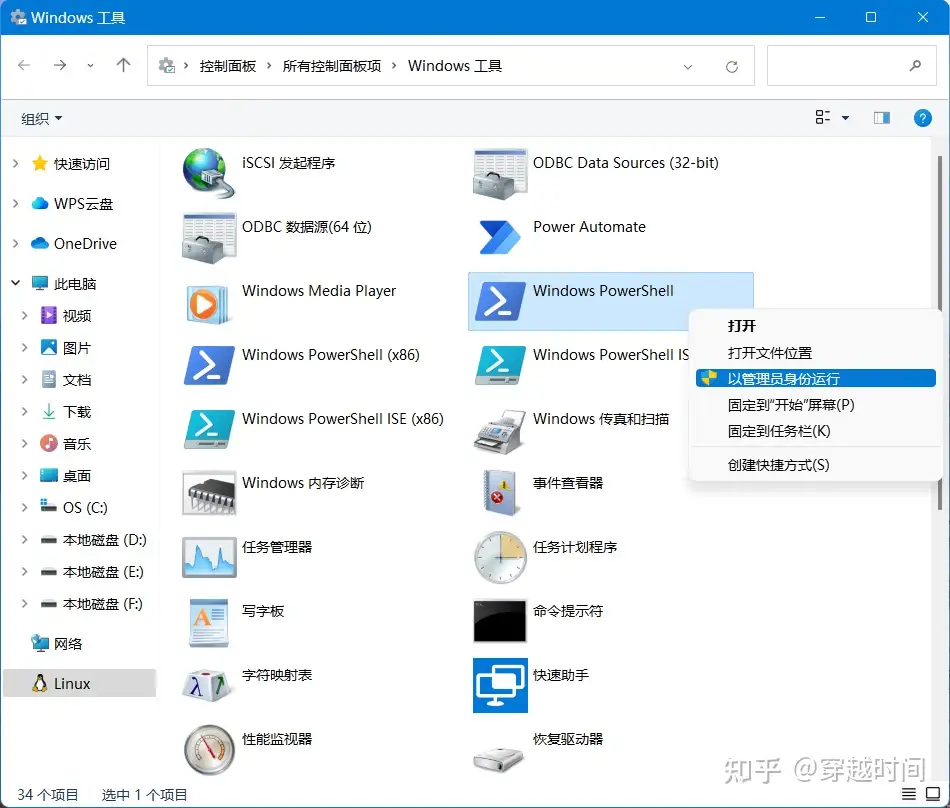Go back with the left arrow
Viewport: 950px width, 808px height.
pos(24,65)
